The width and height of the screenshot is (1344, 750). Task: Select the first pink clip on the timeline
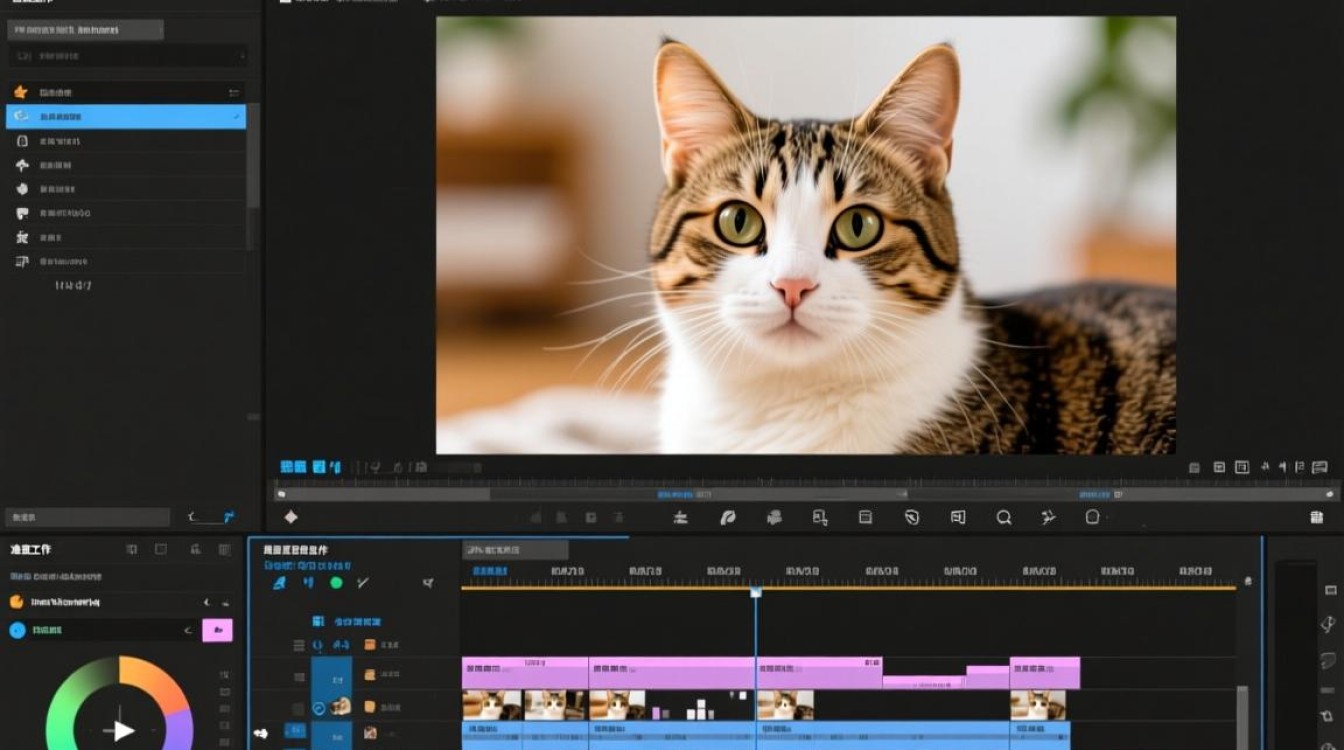525,672
